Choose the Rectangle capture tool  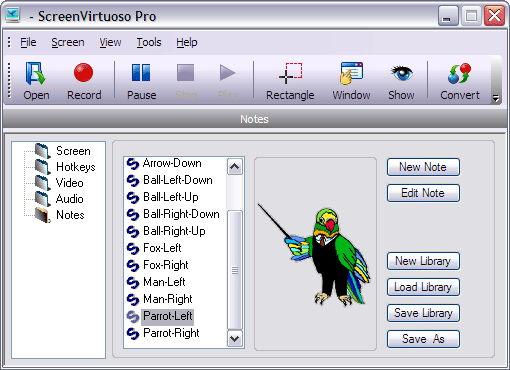click(290, 81)
